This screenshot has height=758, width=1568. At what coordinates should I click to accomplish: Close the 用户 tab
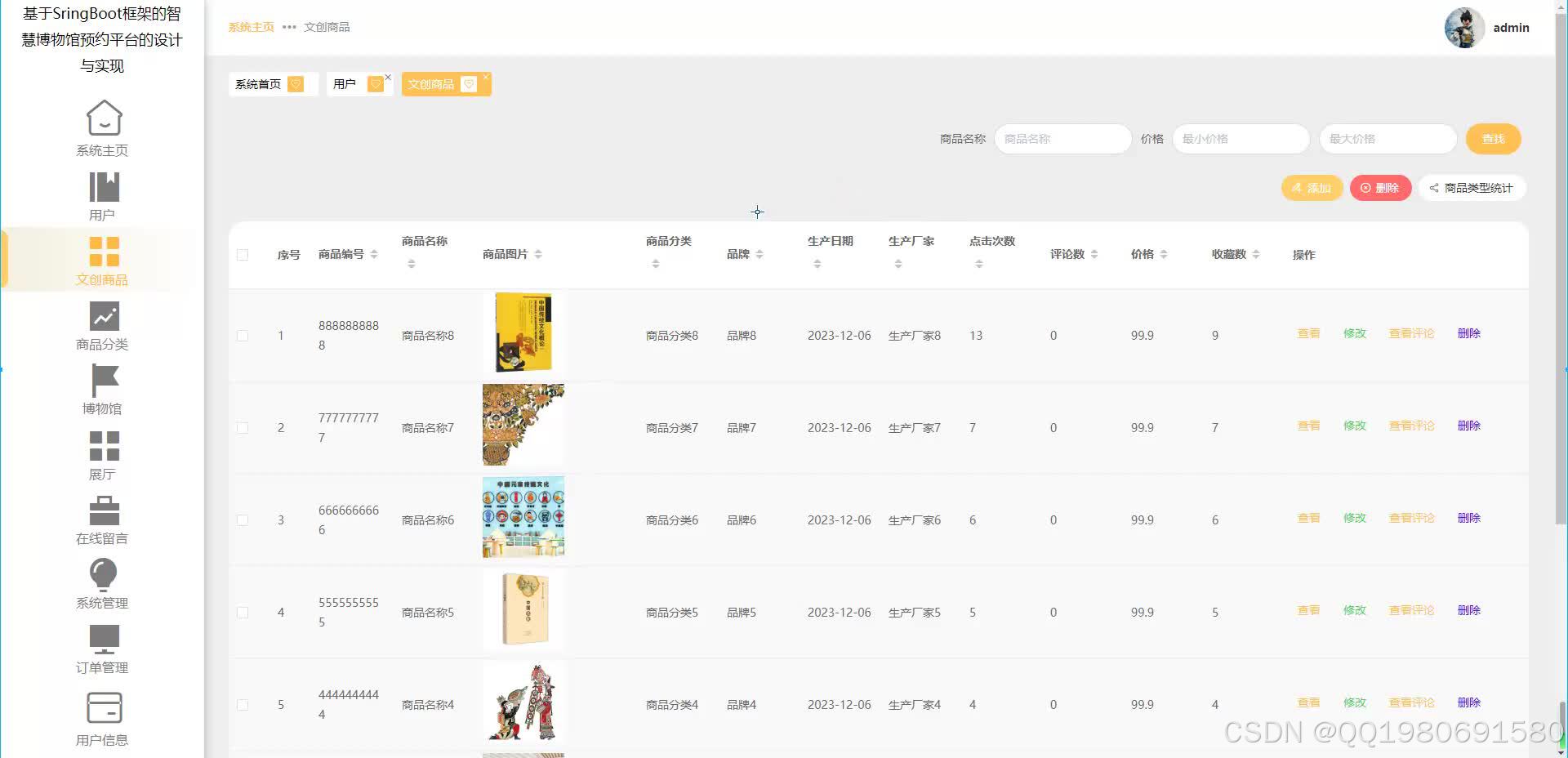click(388, 77)
